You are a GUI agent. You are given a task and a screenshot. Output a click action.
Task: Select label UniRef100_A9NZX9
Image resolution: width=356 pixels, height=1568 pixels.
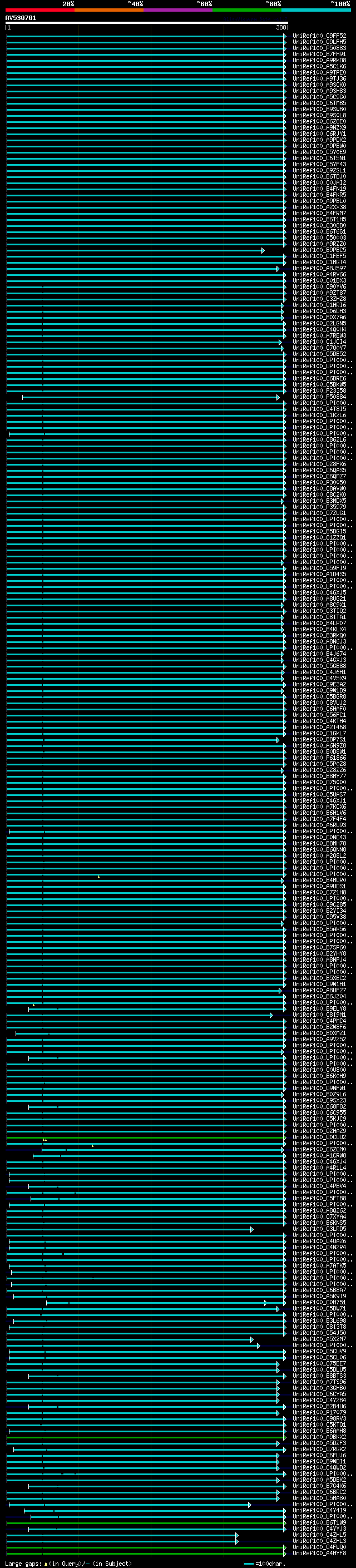(319, 128)
